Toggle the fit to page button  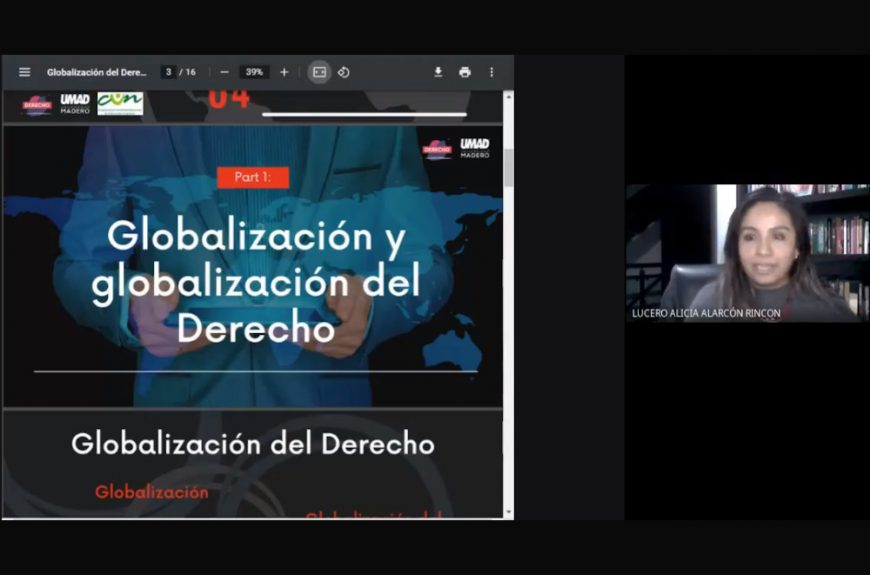319,72
